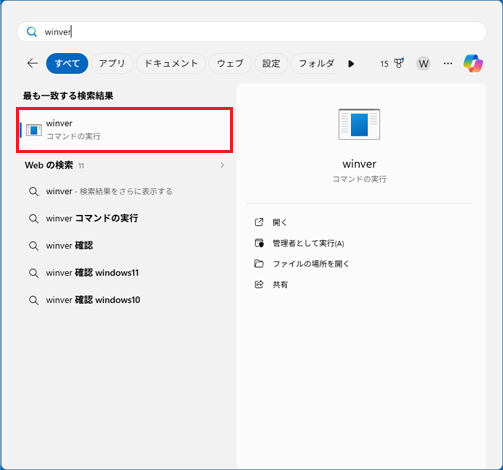The height and width of the screenshot is (470, 503).
Task: Select 'winver コマンドの実行' web suggestion
Action: 124,219
